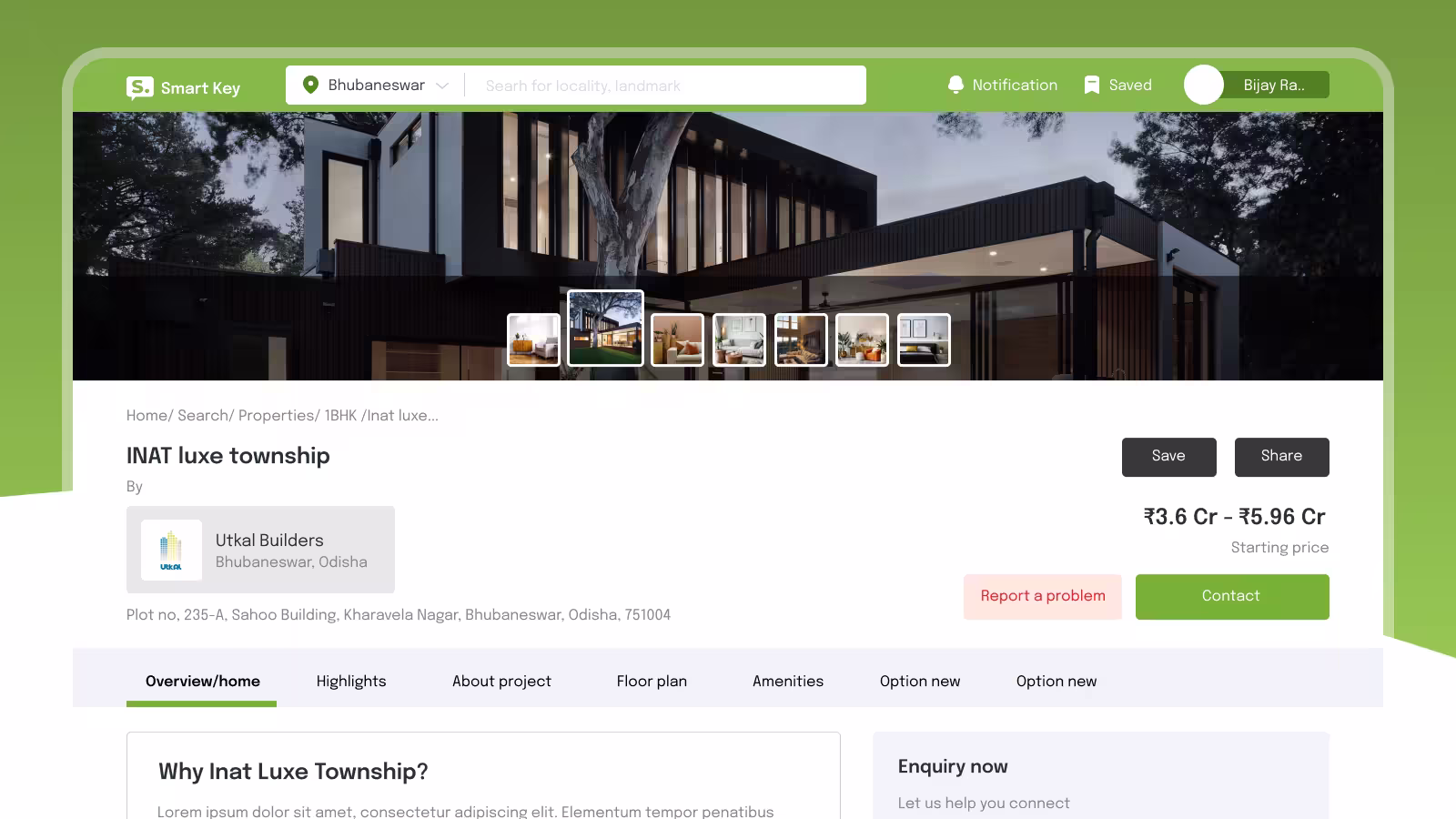Click the Enquiry now heading
Image resolution: width=1456 pixels, height=819 pixels.
953,766
